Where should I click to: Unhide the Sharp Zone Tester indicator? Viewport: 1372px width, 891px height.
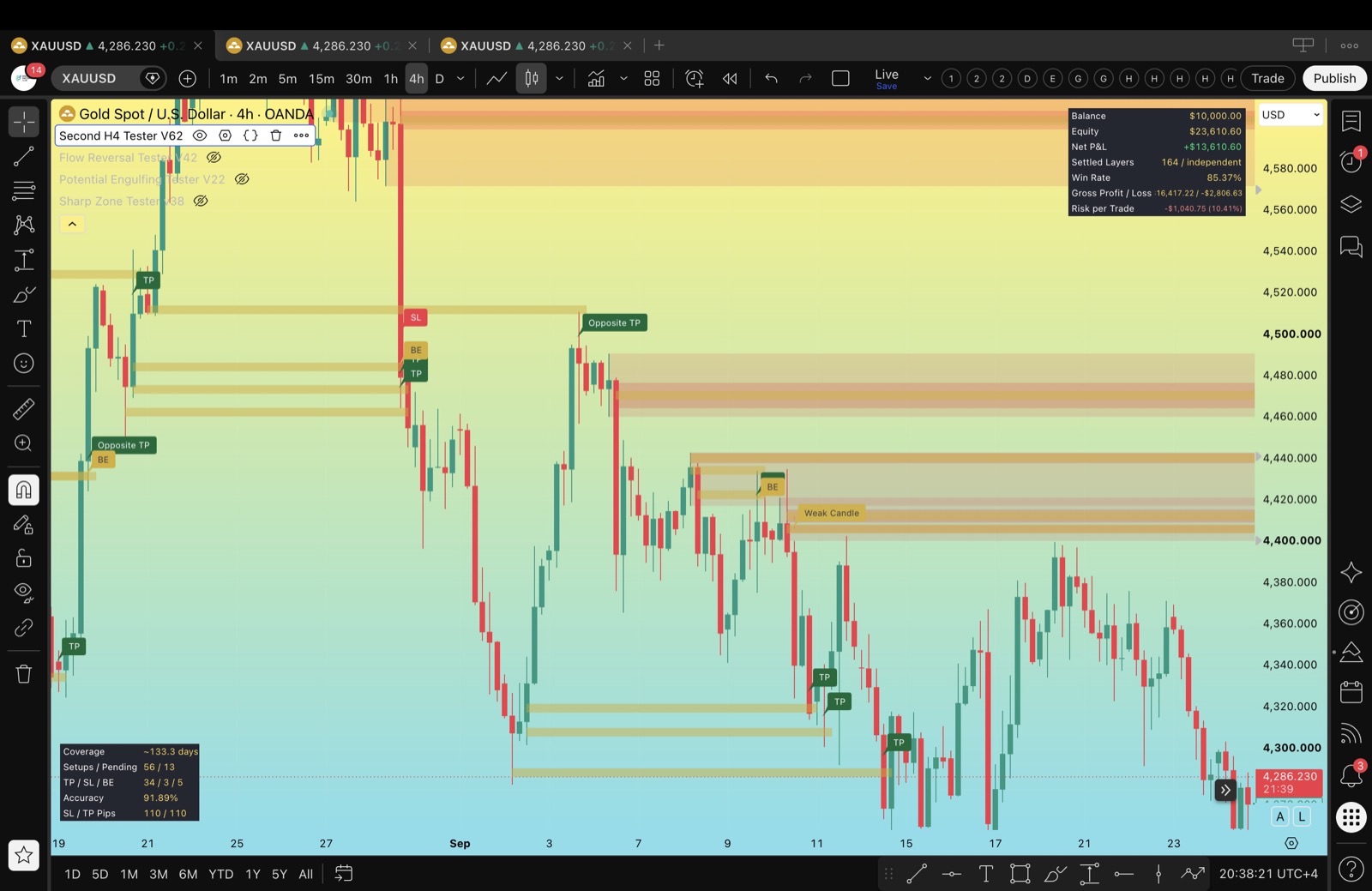click(x=201, y=202)
